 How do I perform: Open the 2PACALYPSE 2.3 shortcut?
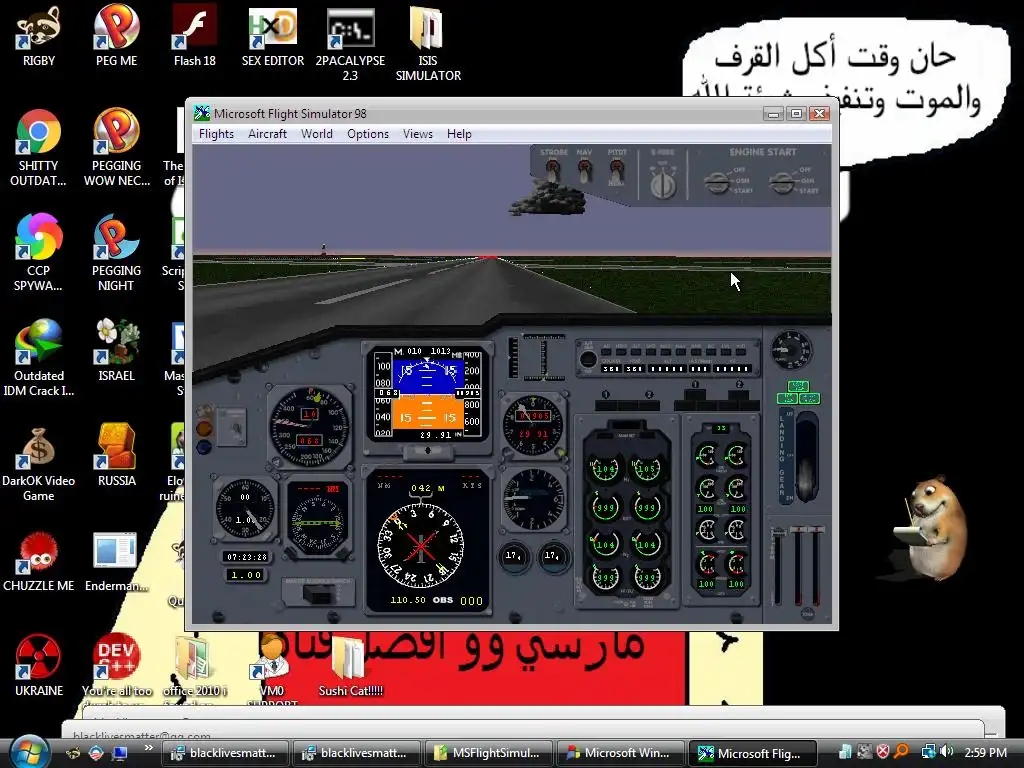point(350,44)
